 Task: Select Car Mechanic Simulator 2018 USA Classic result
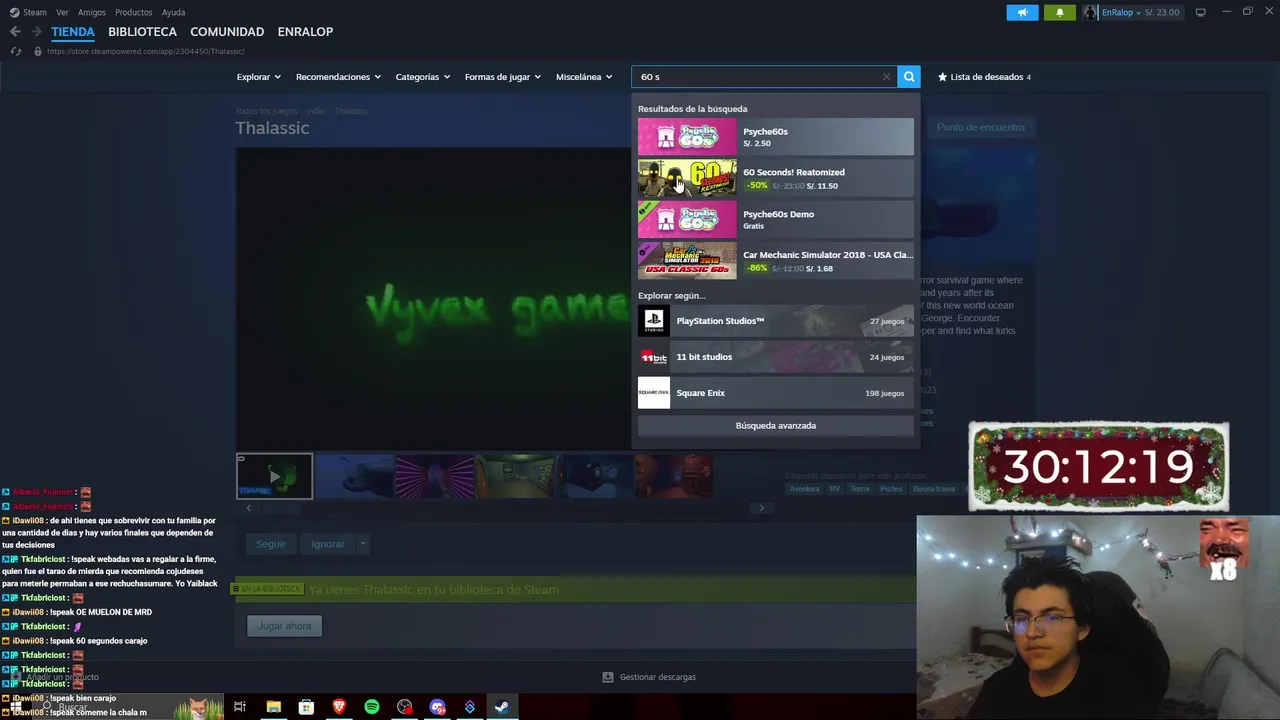[775, 260]
